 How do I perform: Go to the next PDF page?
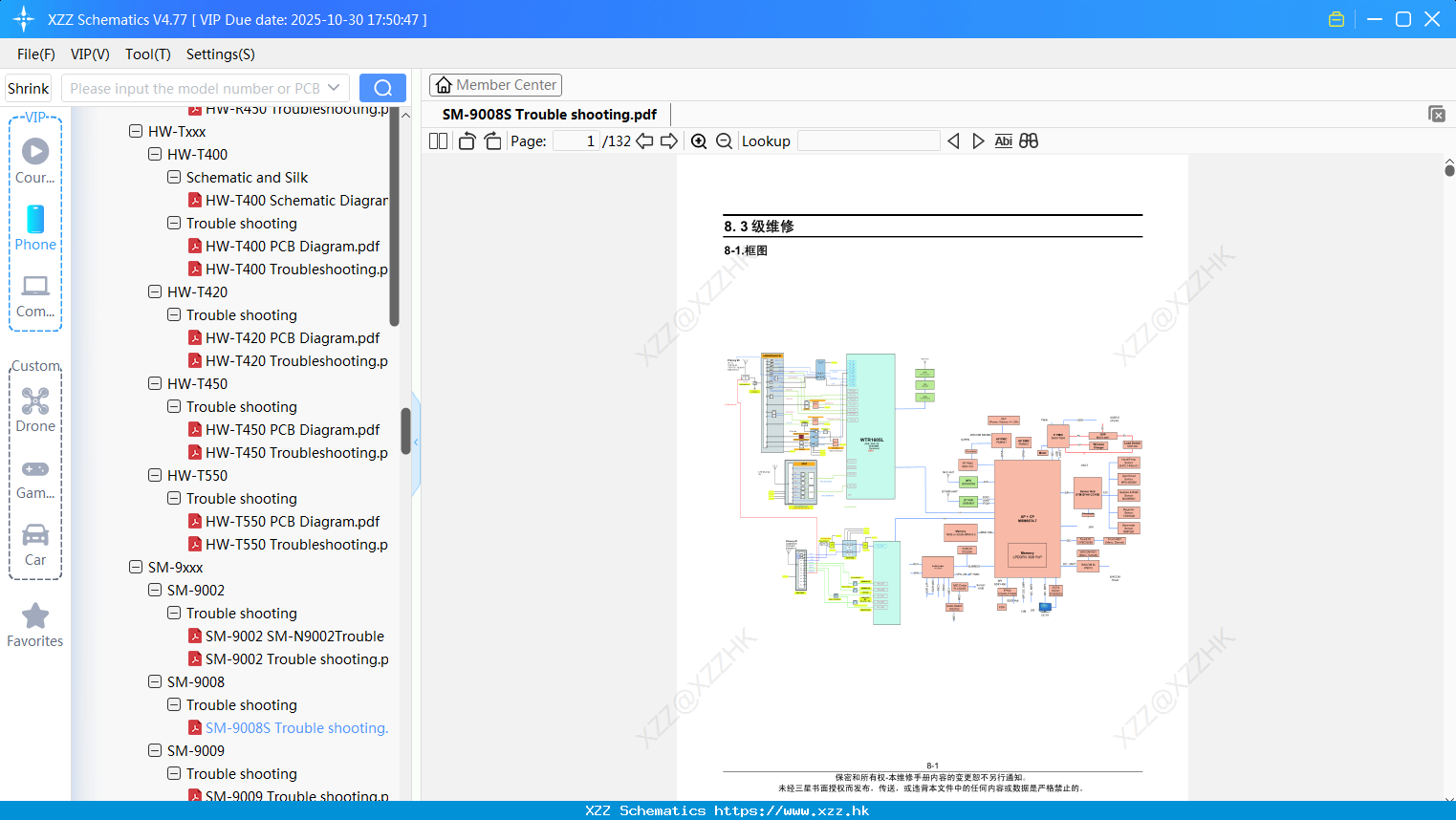click(x=669, y=141)
